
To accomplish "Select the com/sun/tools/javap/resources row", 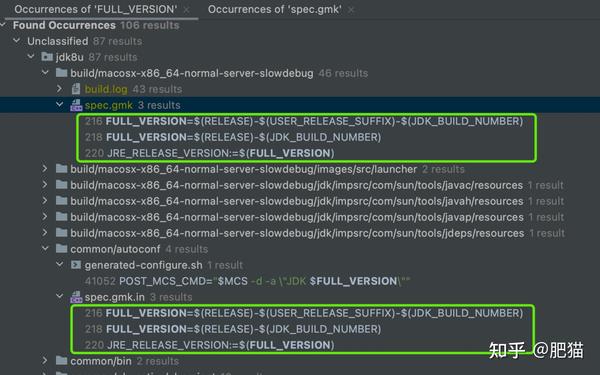I will (x=300, y=217).
